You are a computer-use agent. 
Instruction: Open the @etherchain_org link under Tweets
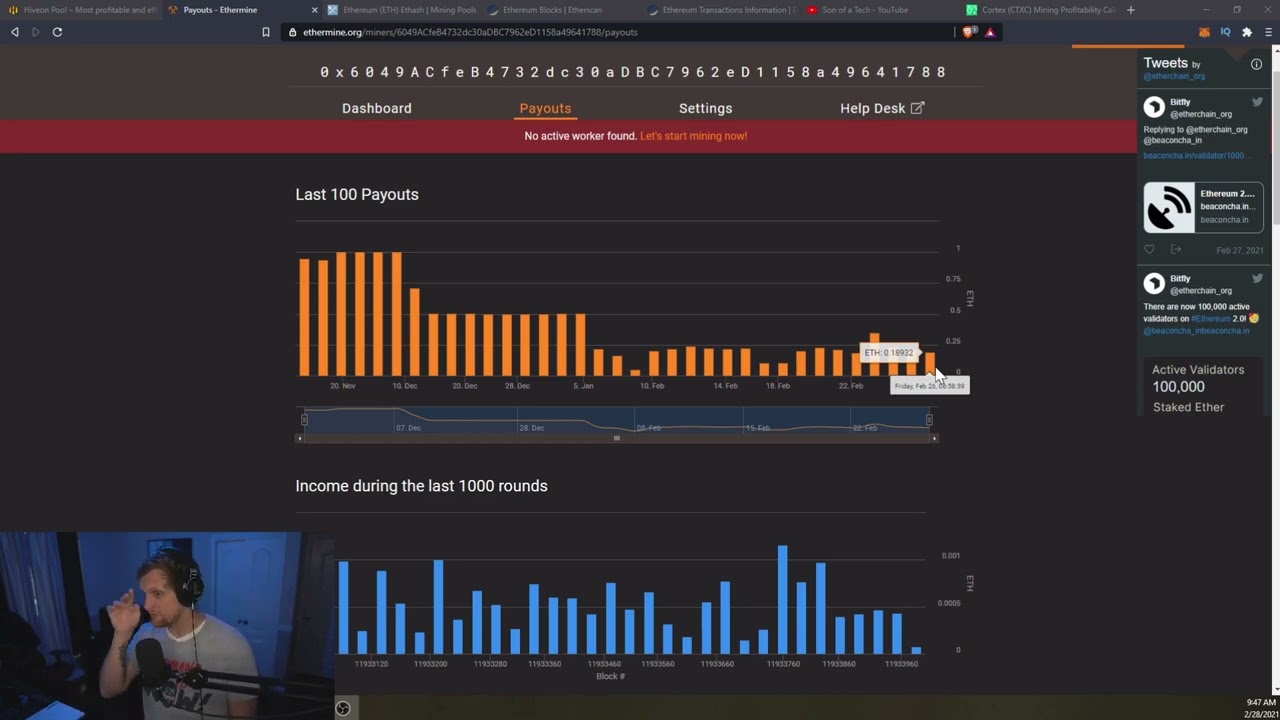tap(1174, 76)
